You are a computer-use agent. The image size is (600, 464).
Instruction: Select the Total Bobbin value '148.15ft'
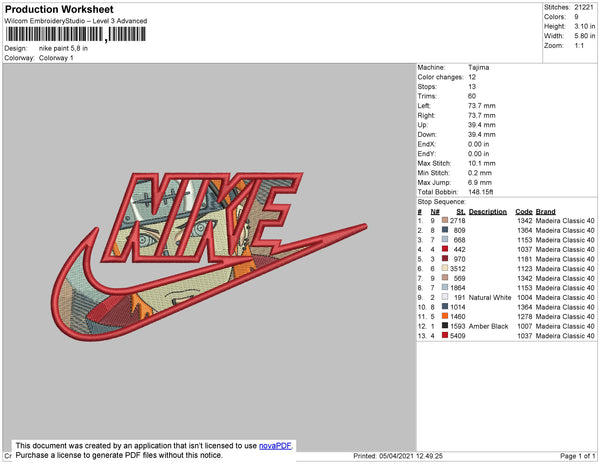pos(481,192)
